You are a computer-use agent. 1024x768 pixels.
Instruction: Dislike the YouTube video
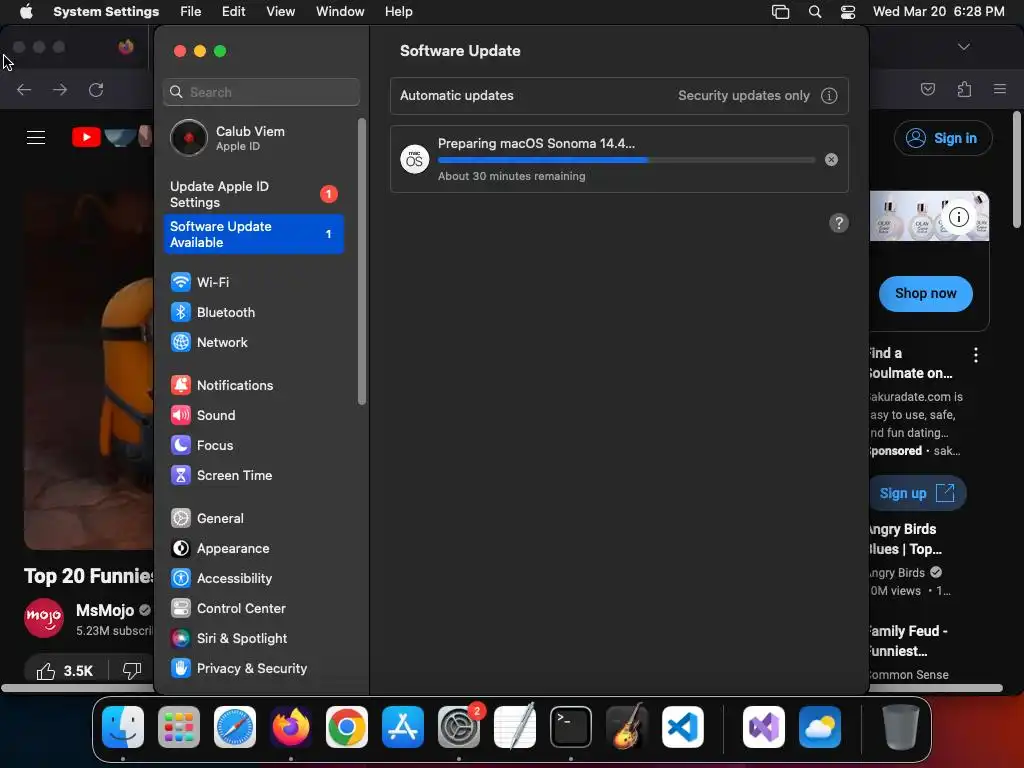coord(132,671)
